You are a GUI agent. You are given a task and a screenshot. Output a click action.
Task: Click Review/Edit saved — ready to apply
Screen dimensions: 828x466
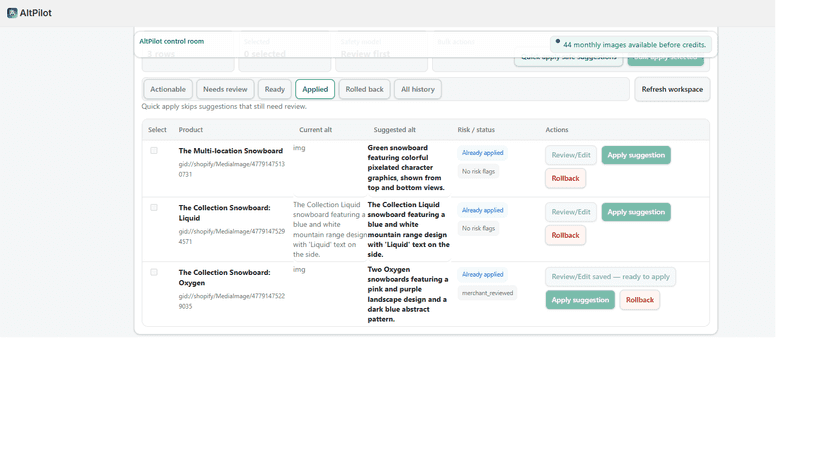[x=610, y=277]
